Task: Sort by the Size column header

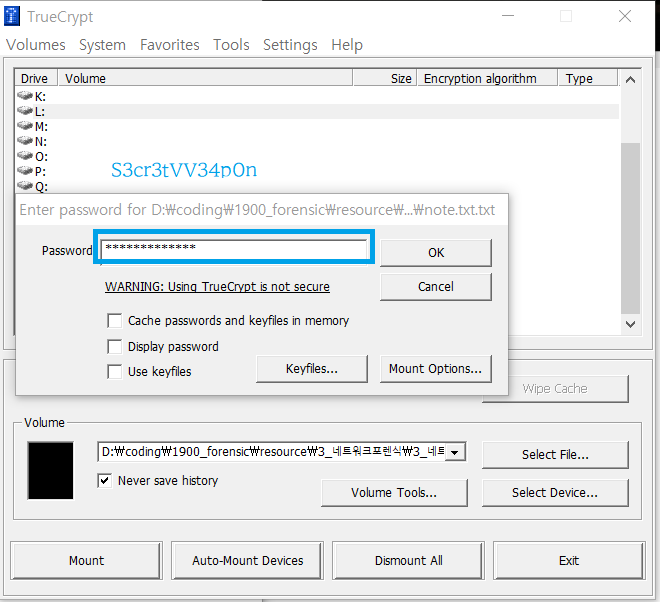Action: pos(385,78)
